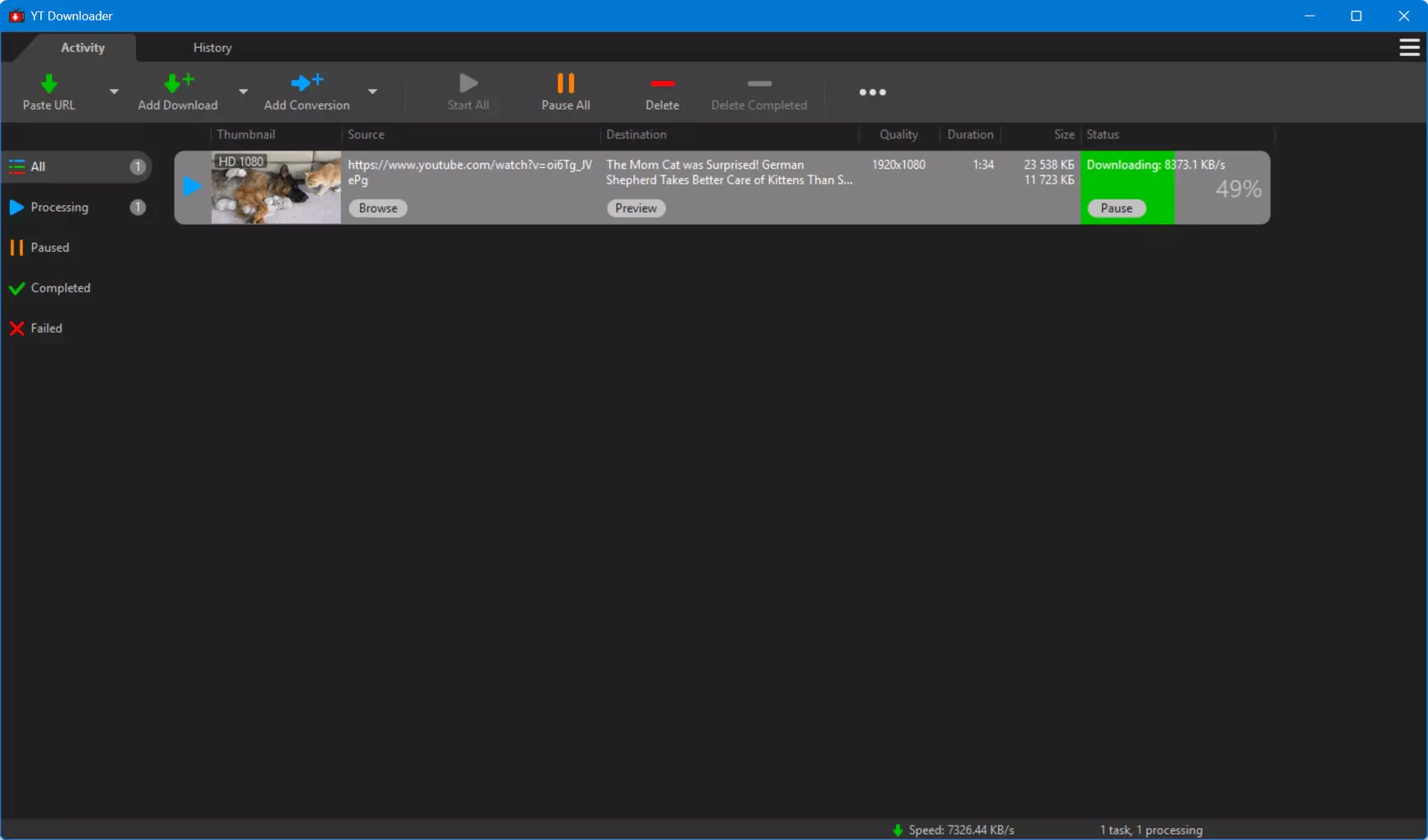The height and width of the screenshot is (840, 1428).
Task: Open the hamburger main menu
Action: pyautogui.click(x=1409, y=48)
